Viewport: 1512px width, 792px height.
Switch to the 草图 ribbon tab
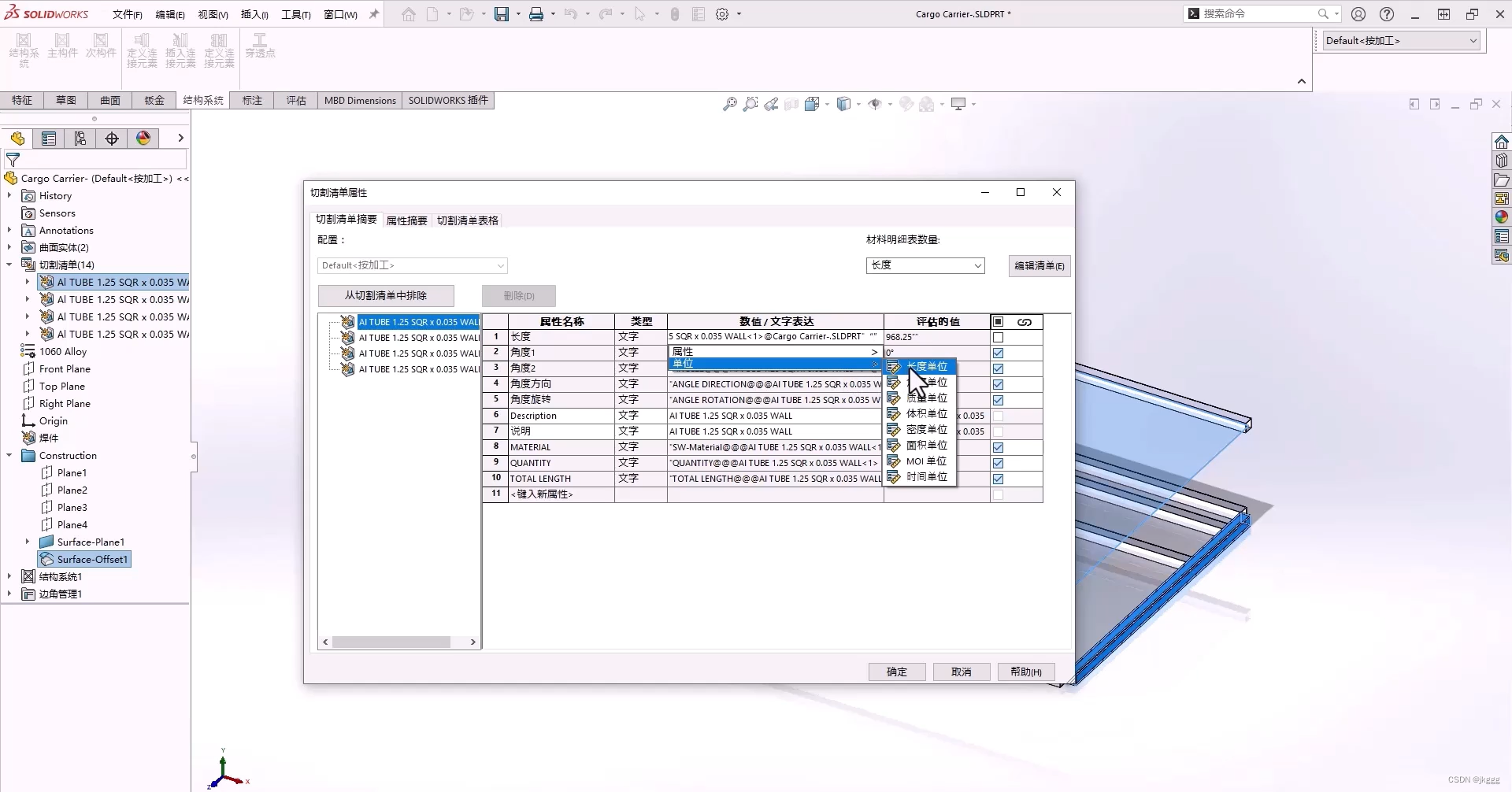tap(66, 100)
